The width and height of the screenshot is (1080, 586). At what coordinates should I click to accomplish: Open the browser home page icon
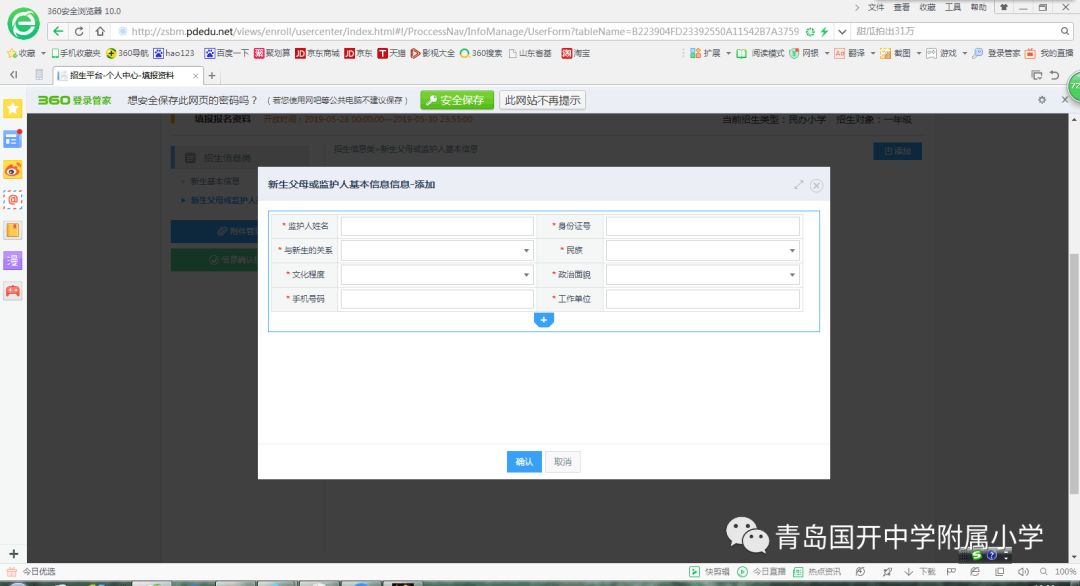99,31
